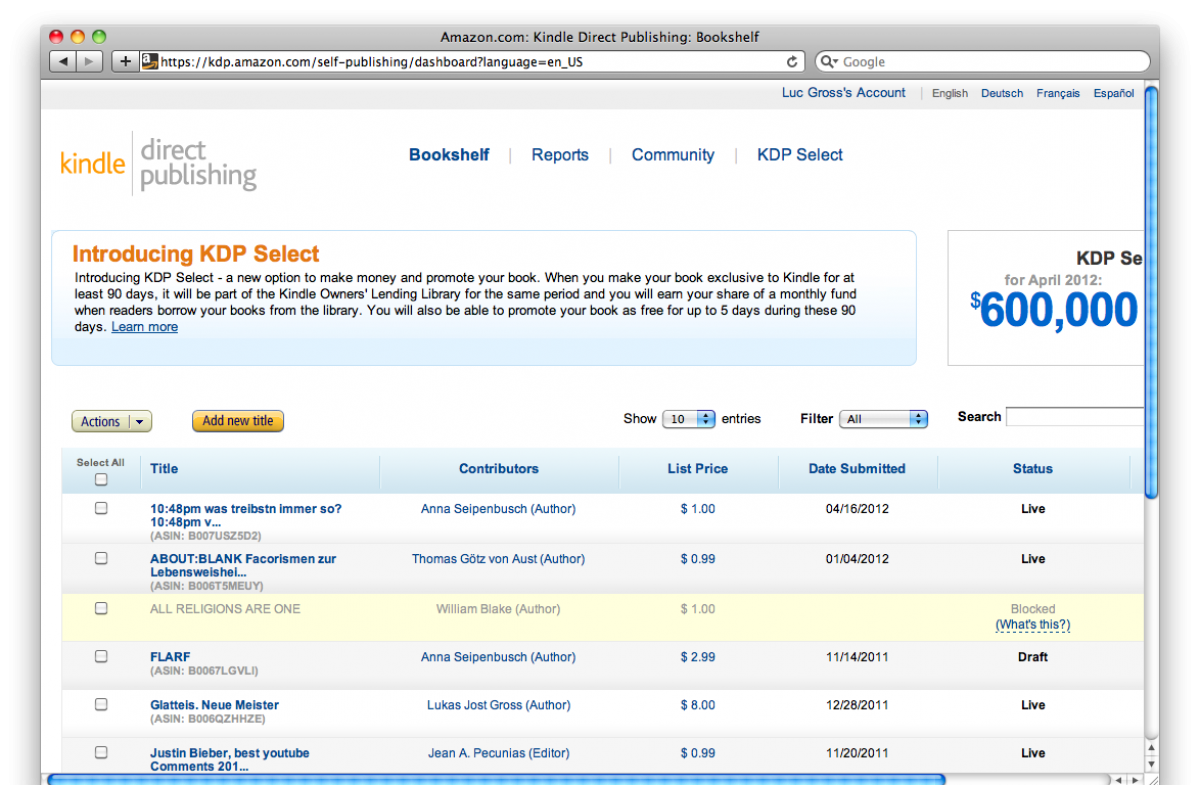Click the browser forward arrow button
The width and height of the screenshot is (1200, 785).
(x=89, y=61)
